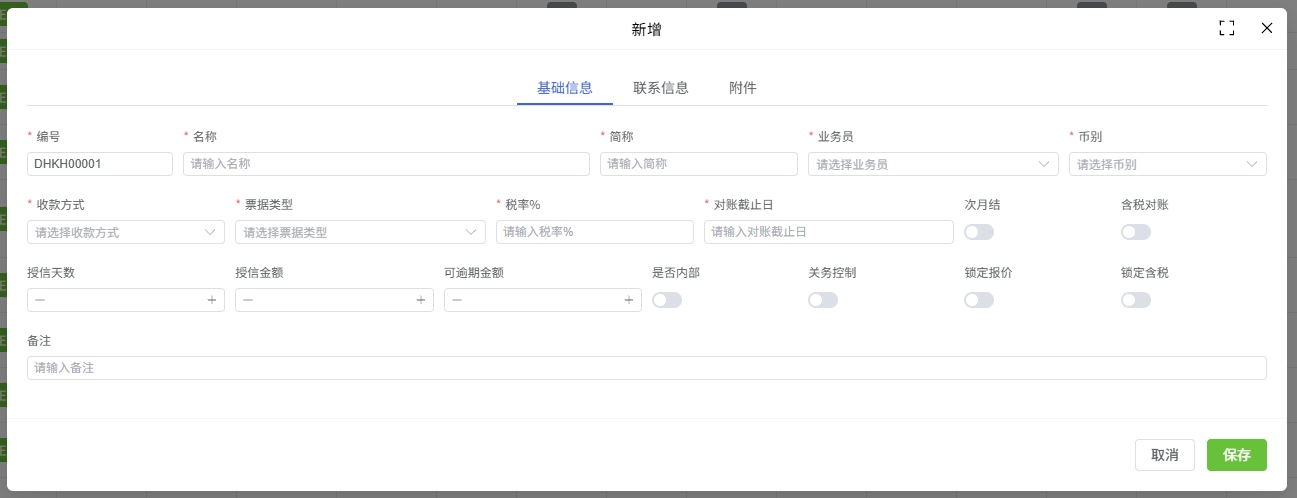This screenshot has height=498, width=1297.
Task: Open the 业务员 dropdown
Action: click(933, 164)
